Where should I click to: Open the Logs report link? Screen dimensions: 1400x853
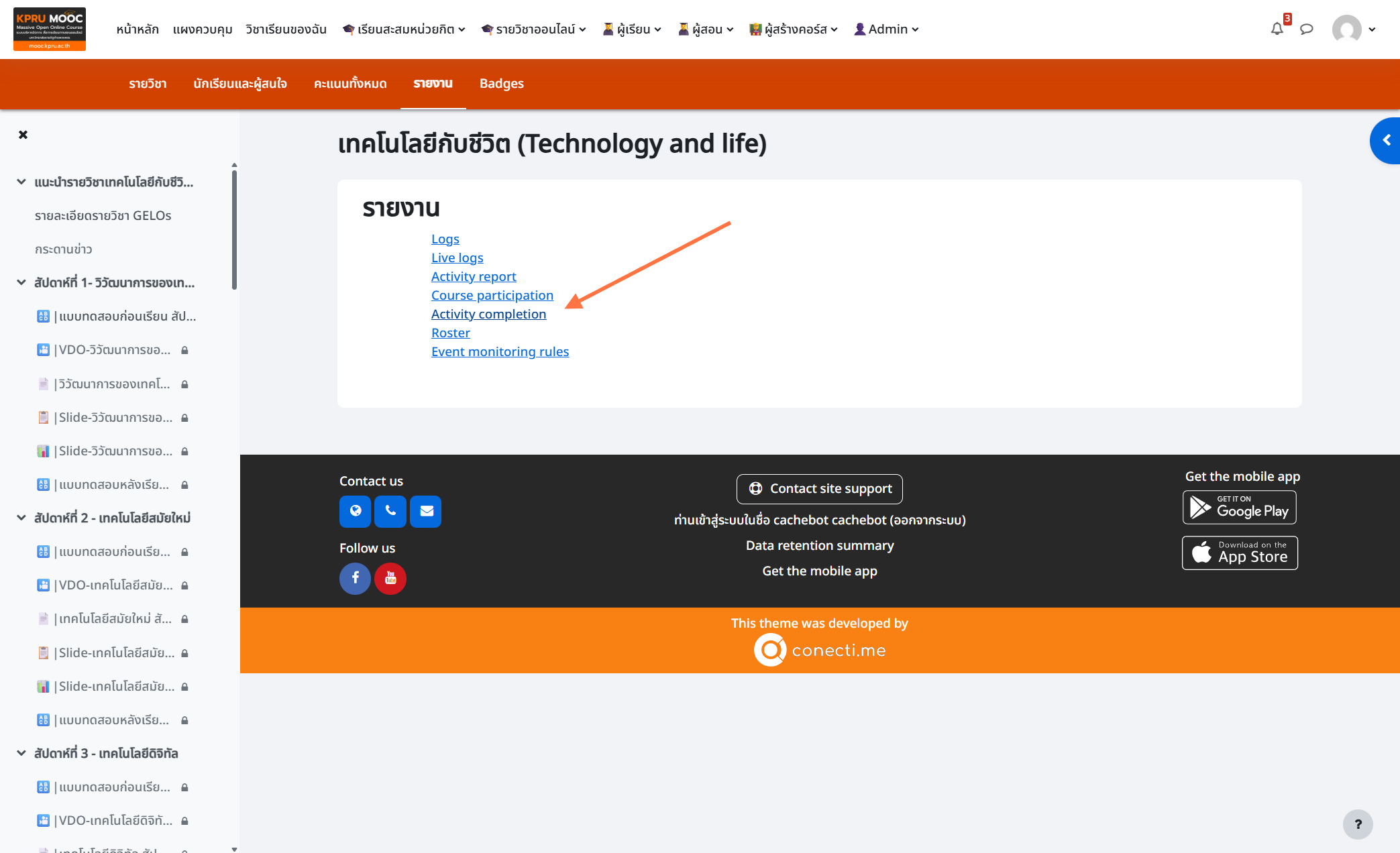pyautogui.click(x=445, y=239)
